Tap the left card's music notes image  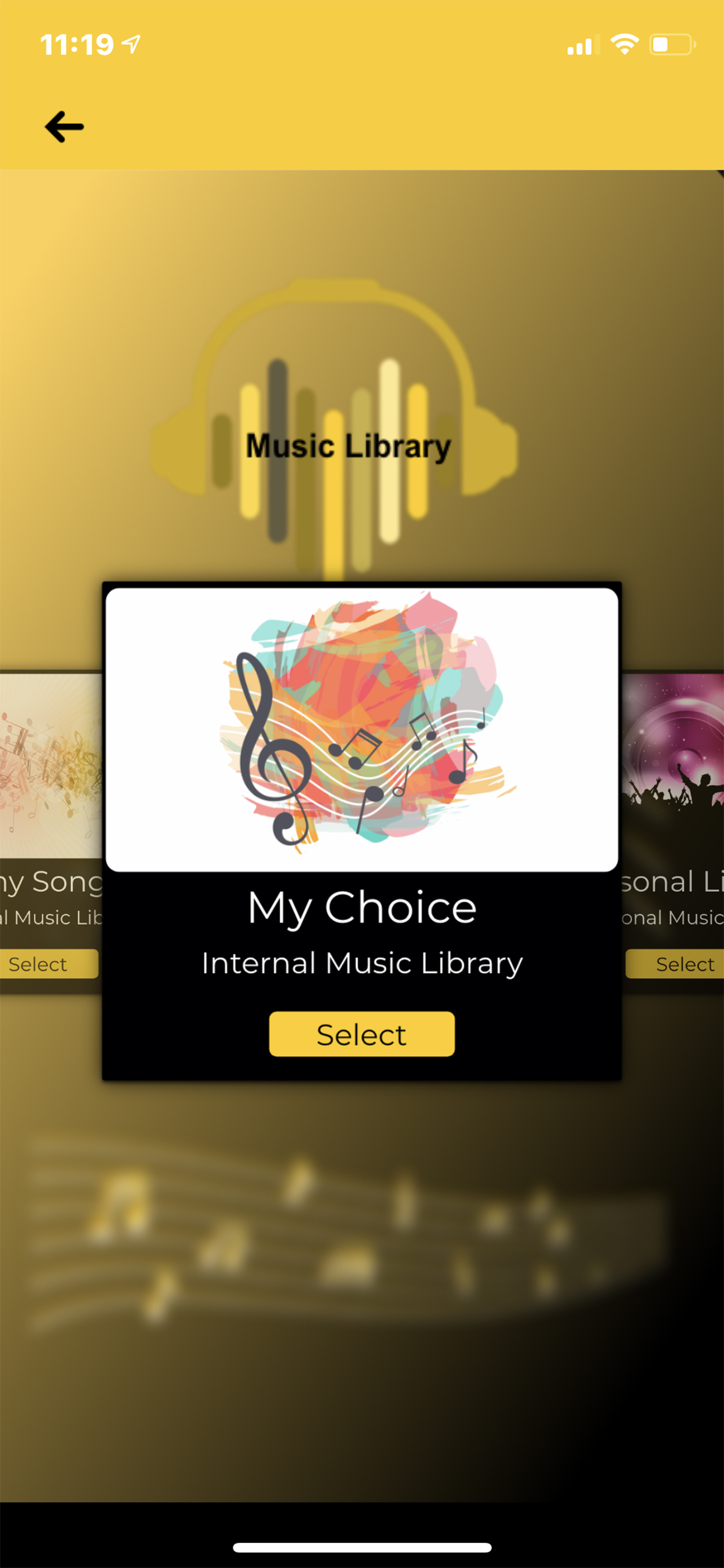click(51, 766)
